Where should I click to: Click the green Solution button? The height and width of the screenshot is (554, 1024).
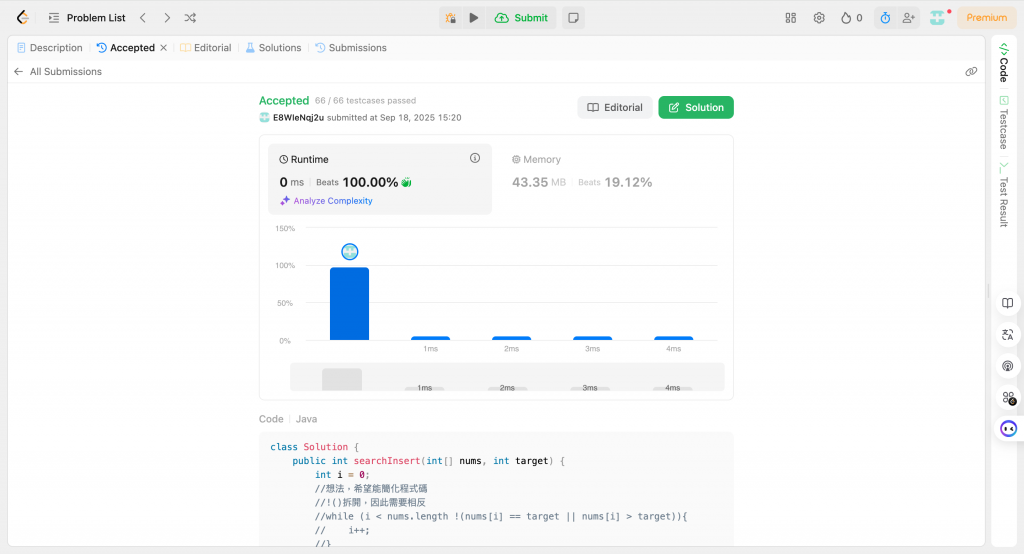pyautogui.click(x=696, y=108)
